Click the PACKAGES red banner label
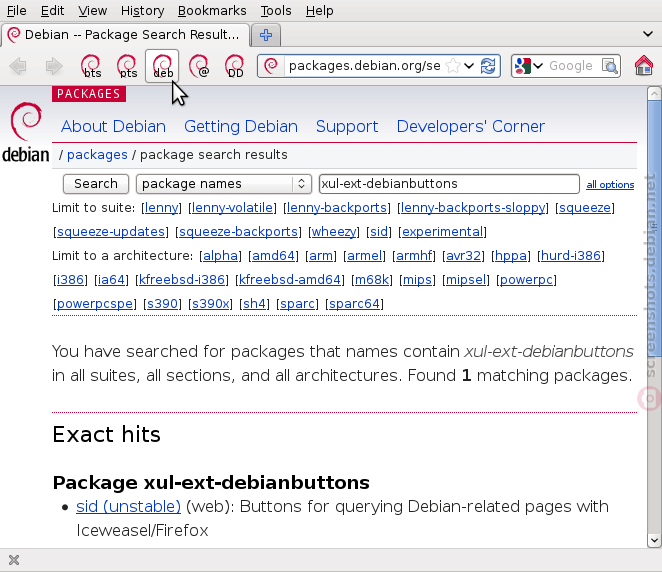662x572 pixels. (x=89, y=94)
